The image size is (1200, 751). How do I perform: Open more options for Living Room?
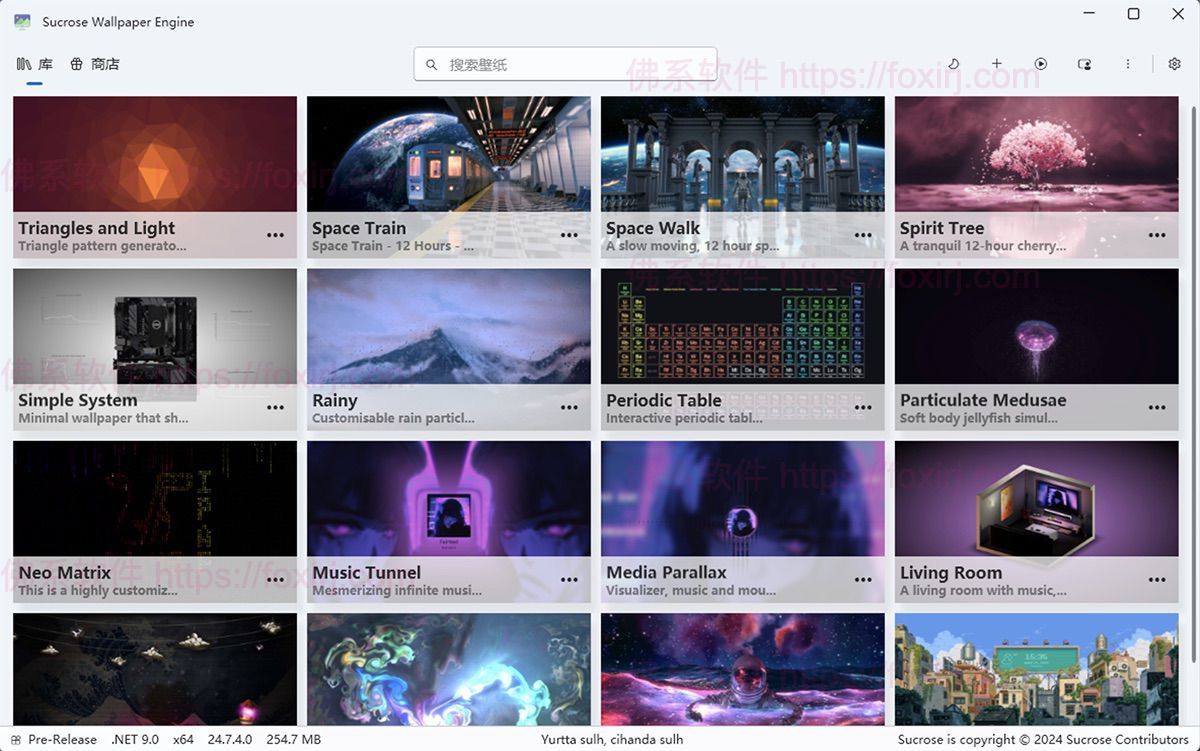1157,580
